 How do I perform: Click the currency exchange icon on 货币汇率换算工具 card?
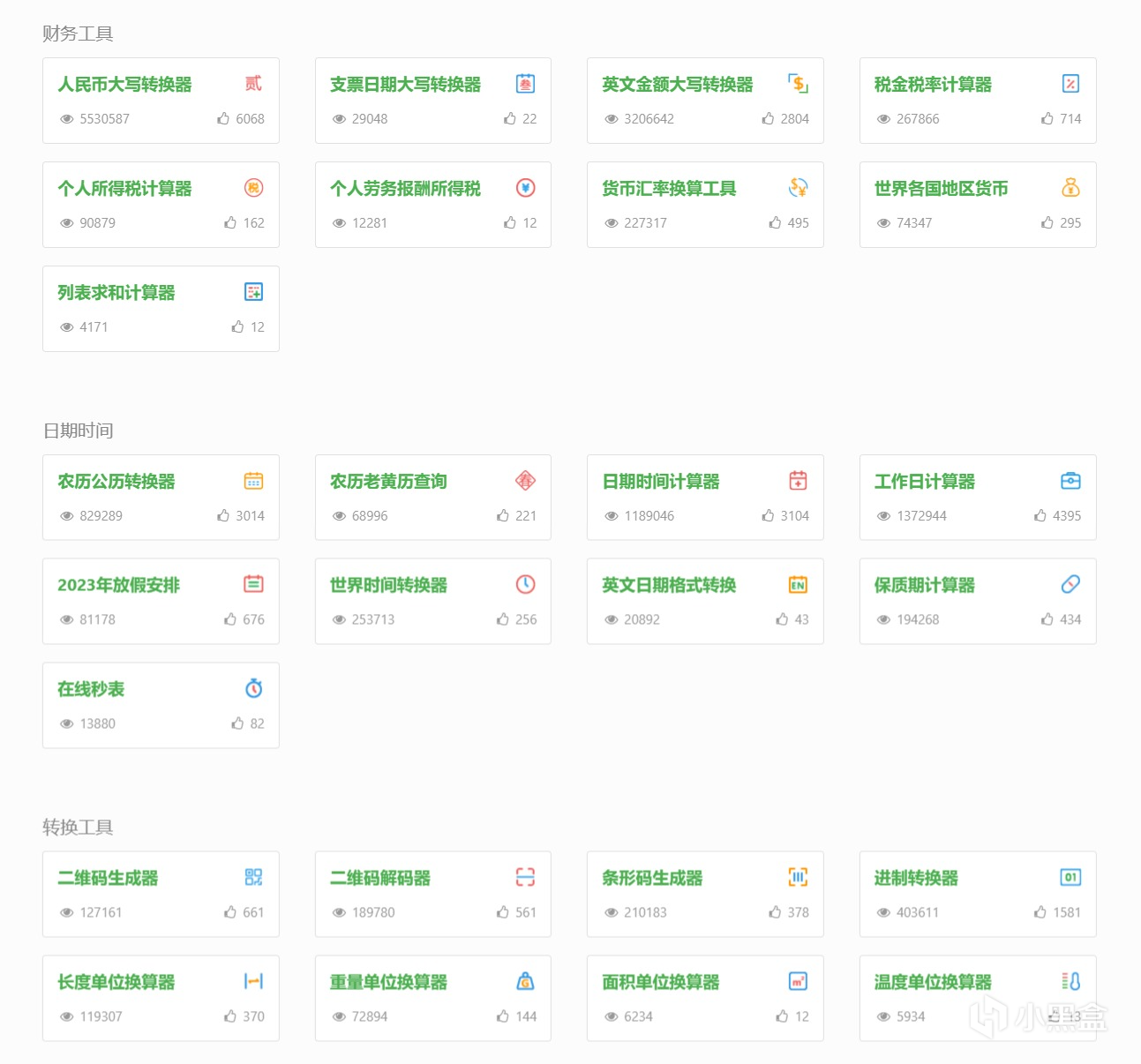[799, 188]
